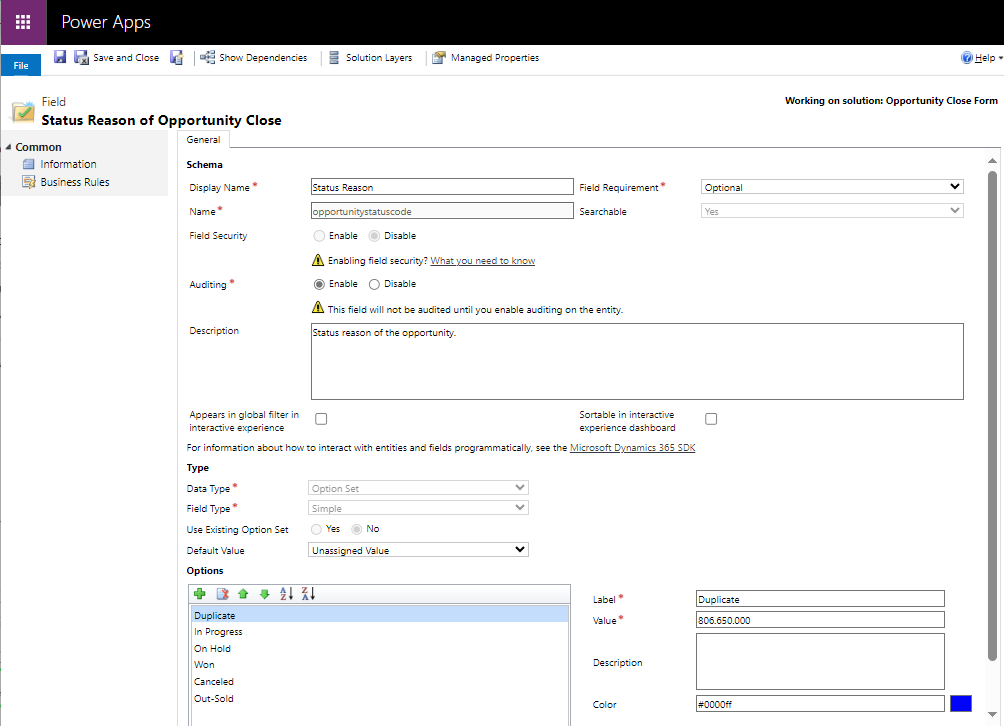Collapse the Common section in sidebar
The height and width of the screenshot is (726, 1004).
[8, 147]
